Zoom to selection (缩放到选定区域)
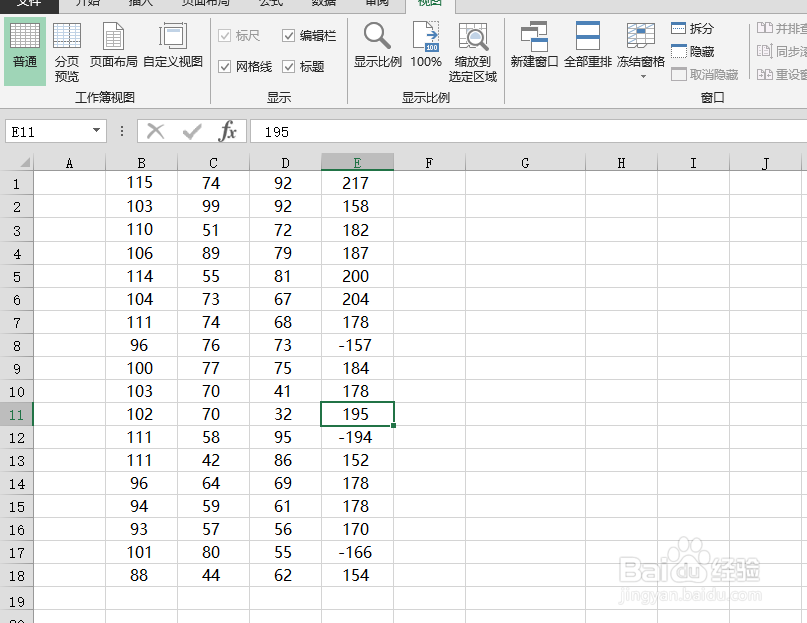This screenshot has width=807, height=623. (472, 53)
